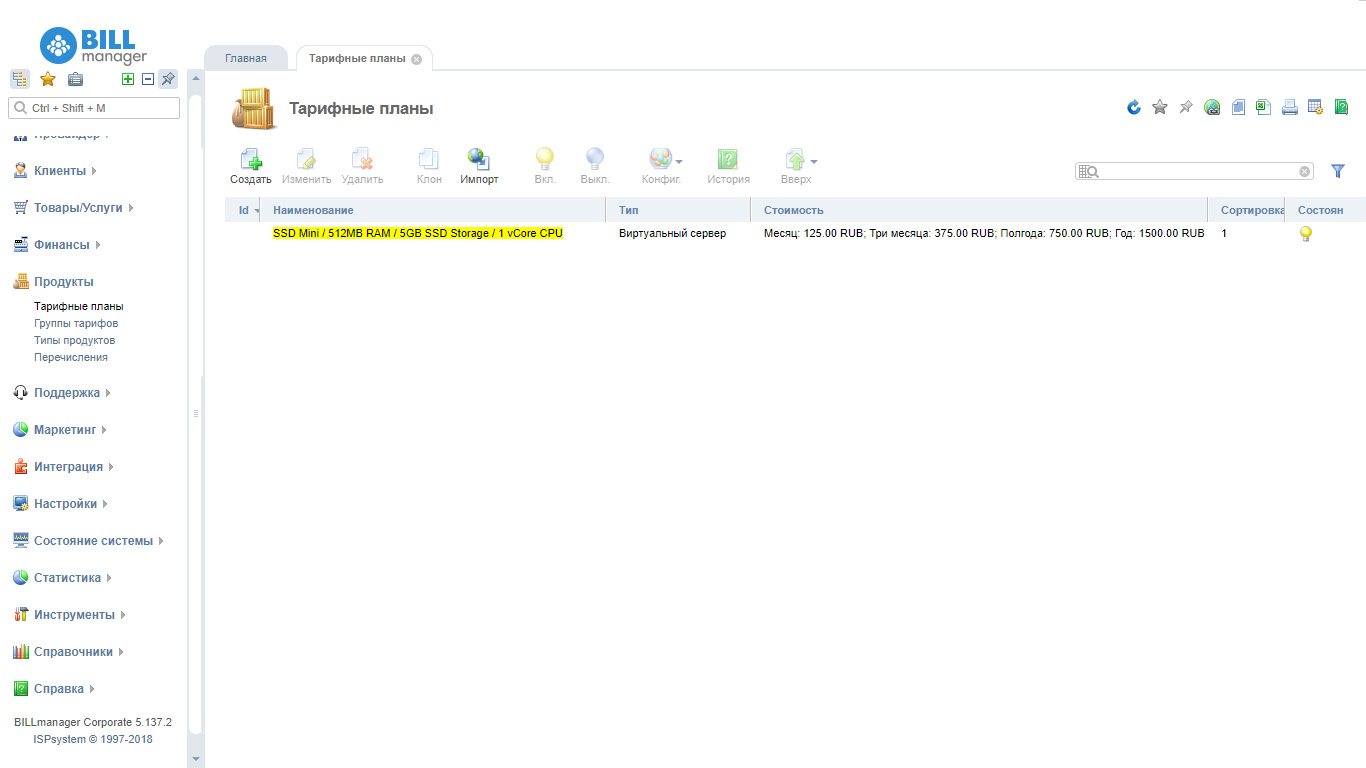
Task: Clear table search field with x icon
Action: click(1305, 171)
